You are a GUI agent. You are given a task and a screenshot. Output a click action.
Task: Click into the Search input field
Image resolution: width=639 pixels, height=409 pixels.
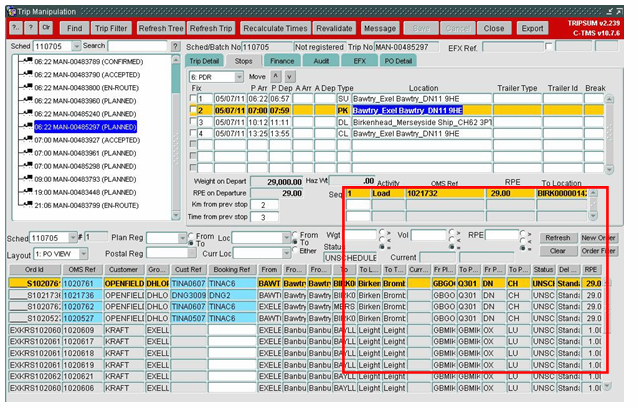pos(137,46)
